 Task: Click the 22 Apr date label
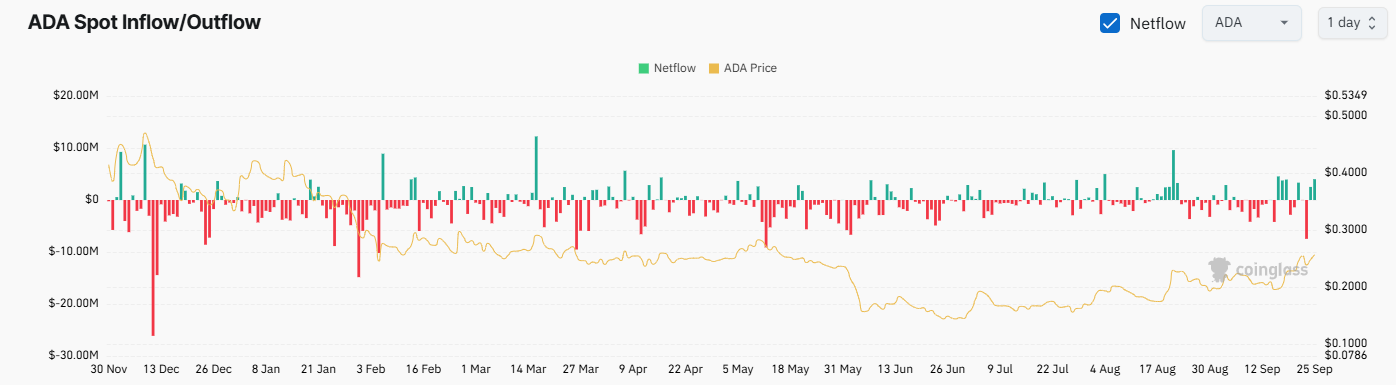click(685, 370)
